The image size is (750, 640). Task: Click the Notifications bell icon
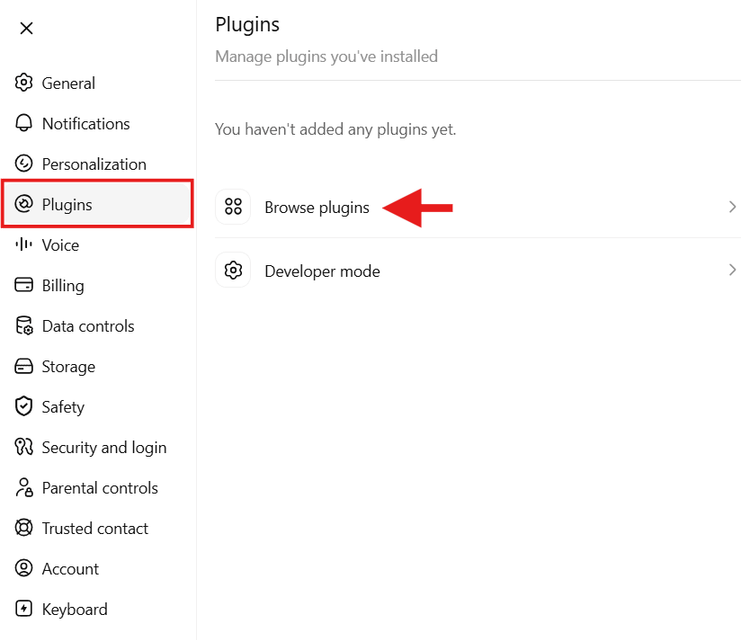pyautogui.click(x=23, y=123)
